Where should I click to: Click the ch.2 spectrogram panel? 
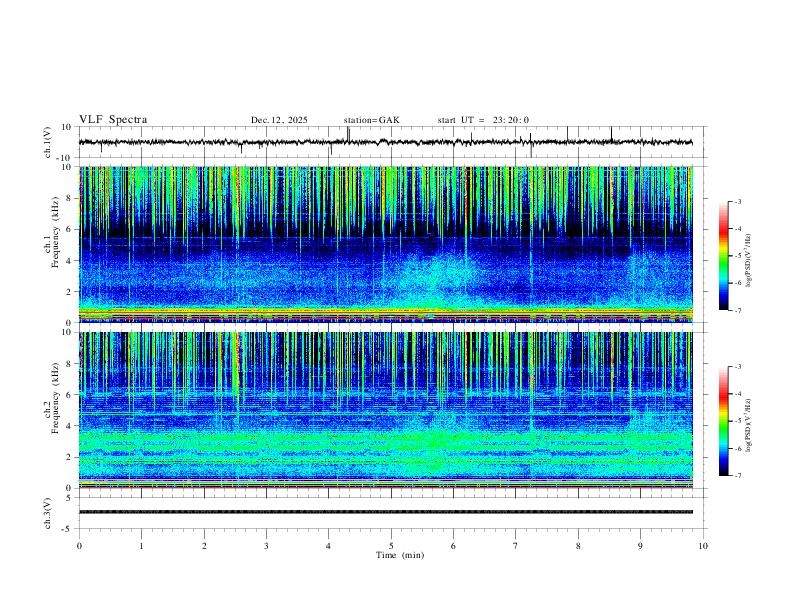(x=385, y=410)
